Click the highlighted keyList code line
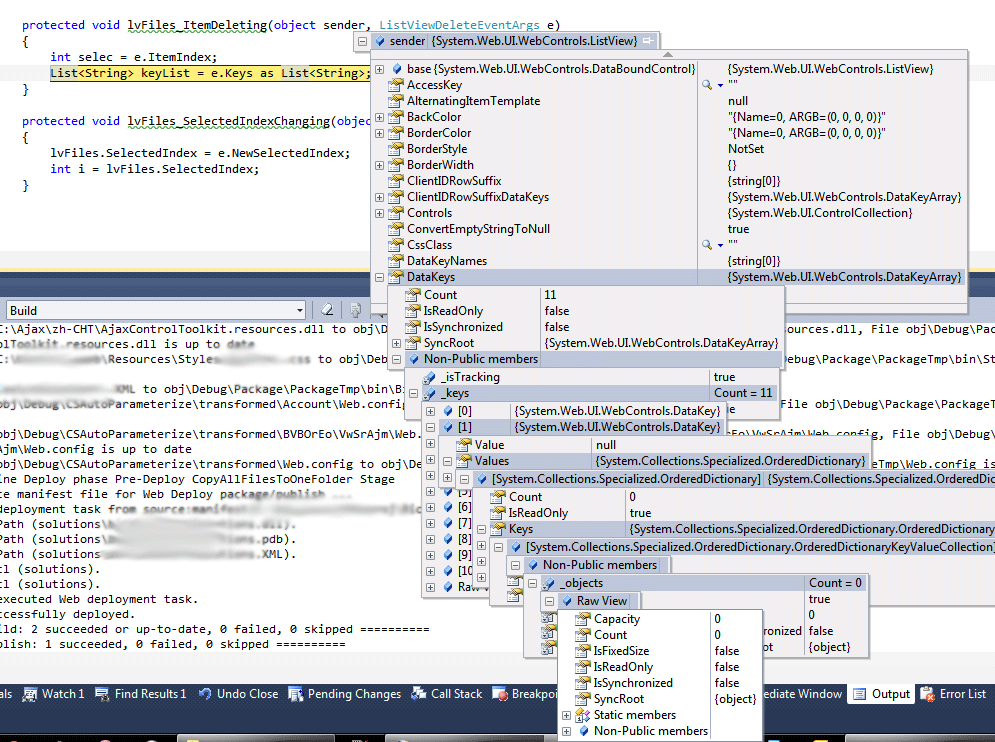 click(x=210, y=73)
